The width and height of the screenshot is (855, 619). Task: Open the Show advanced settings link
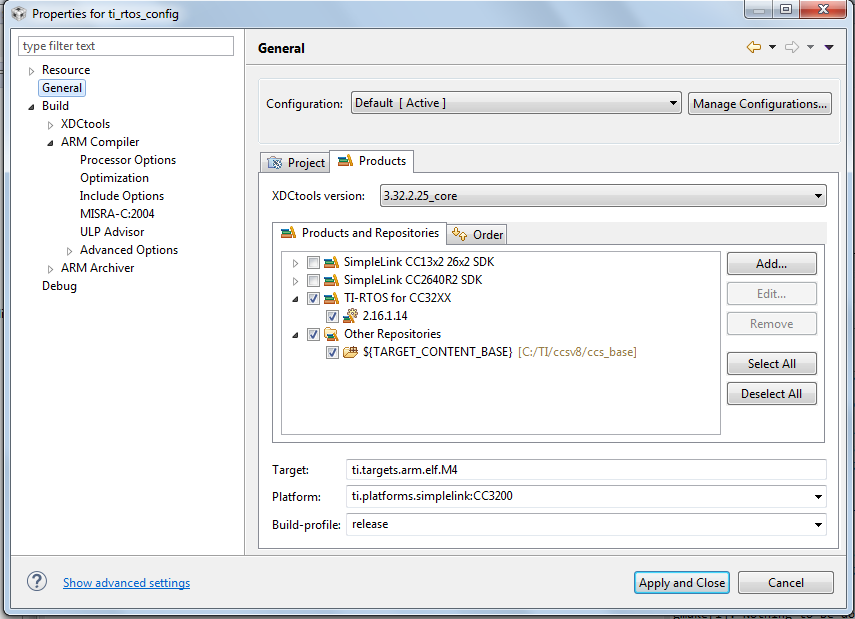click(127, 582)
